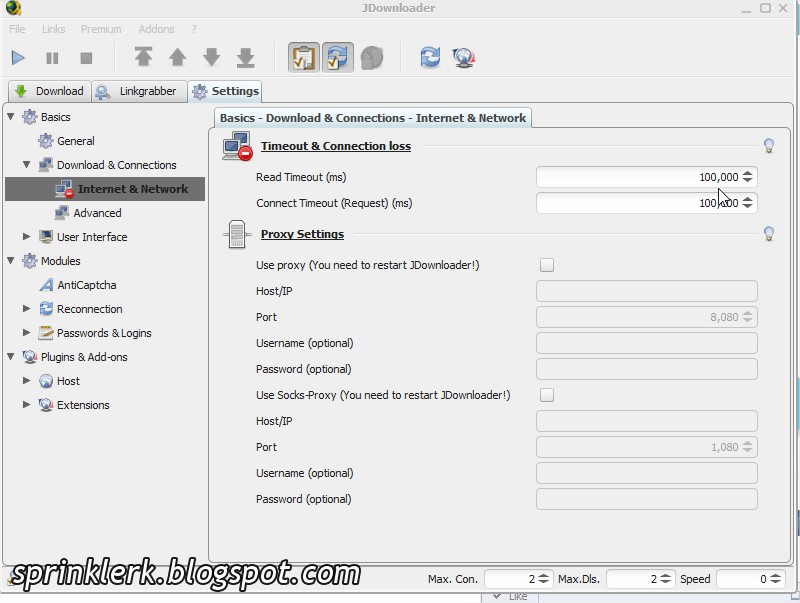The image size is (800, 603).
Task: Open the Premium menu
Action: 101,29
